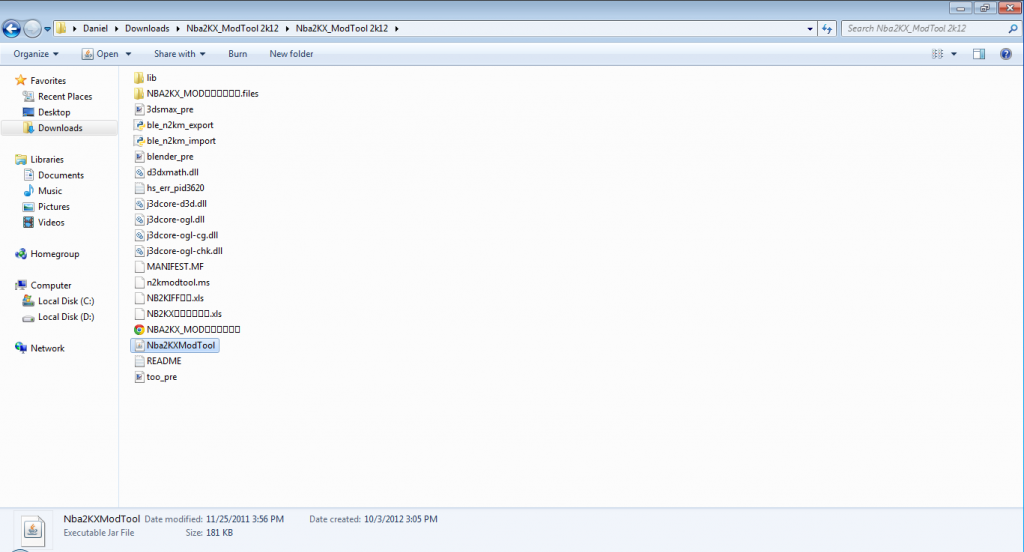Click Downloads in the address bar path

(146, 28)
